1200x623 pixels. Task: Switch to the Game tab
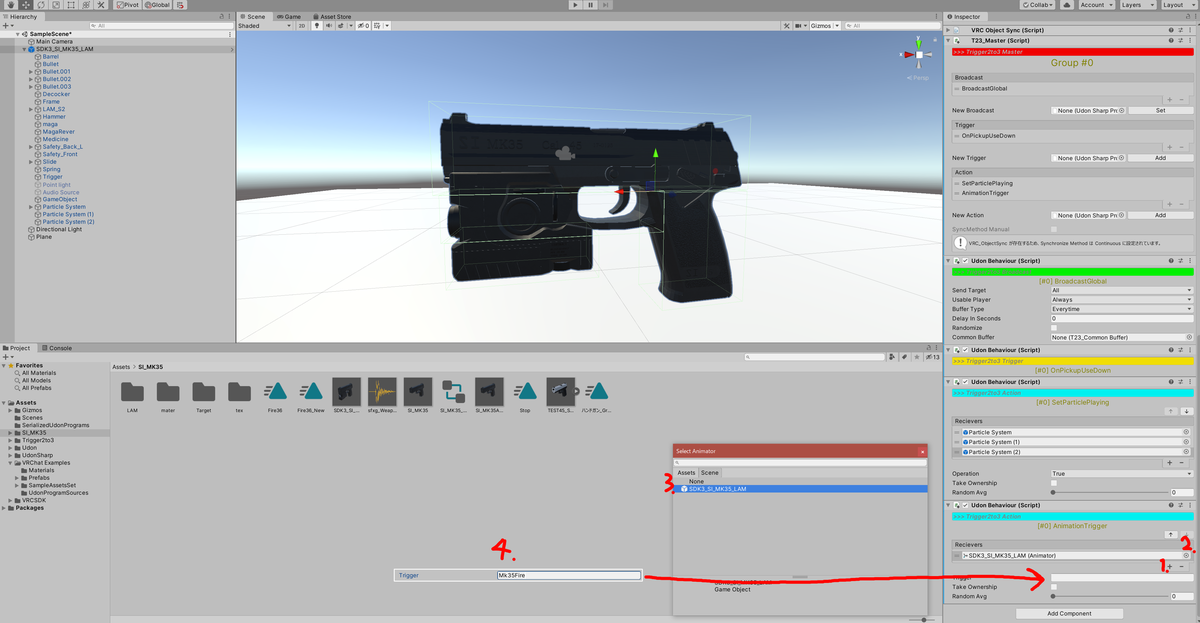pos(288,17)
